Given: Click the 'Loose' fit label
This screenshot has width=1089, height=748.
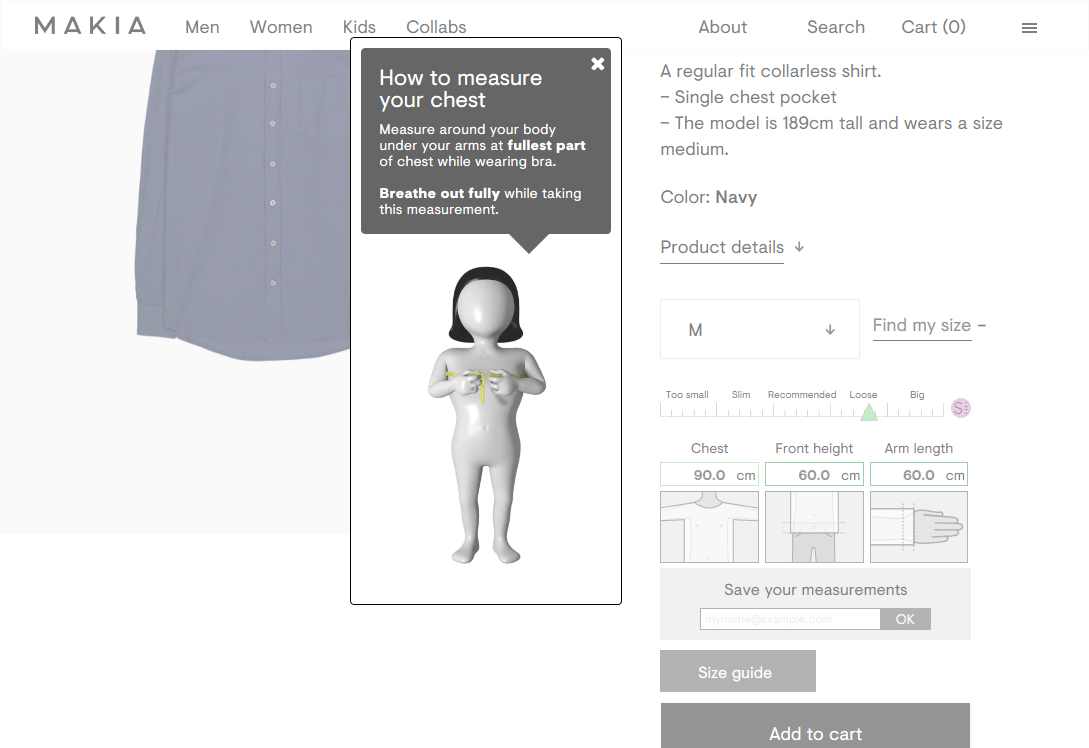Looking at the screenshot, I should (x=863, y=394).
